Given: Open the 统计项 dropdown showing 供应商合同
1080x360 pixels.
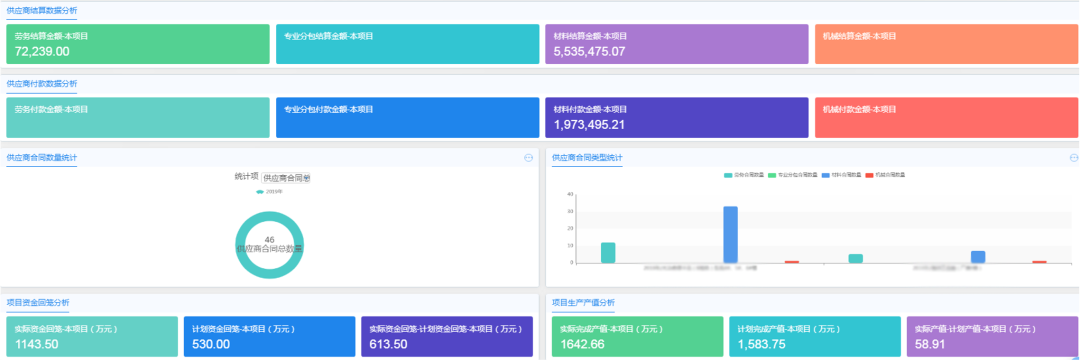Looking at the screenshot, I should tap(286, 178).
